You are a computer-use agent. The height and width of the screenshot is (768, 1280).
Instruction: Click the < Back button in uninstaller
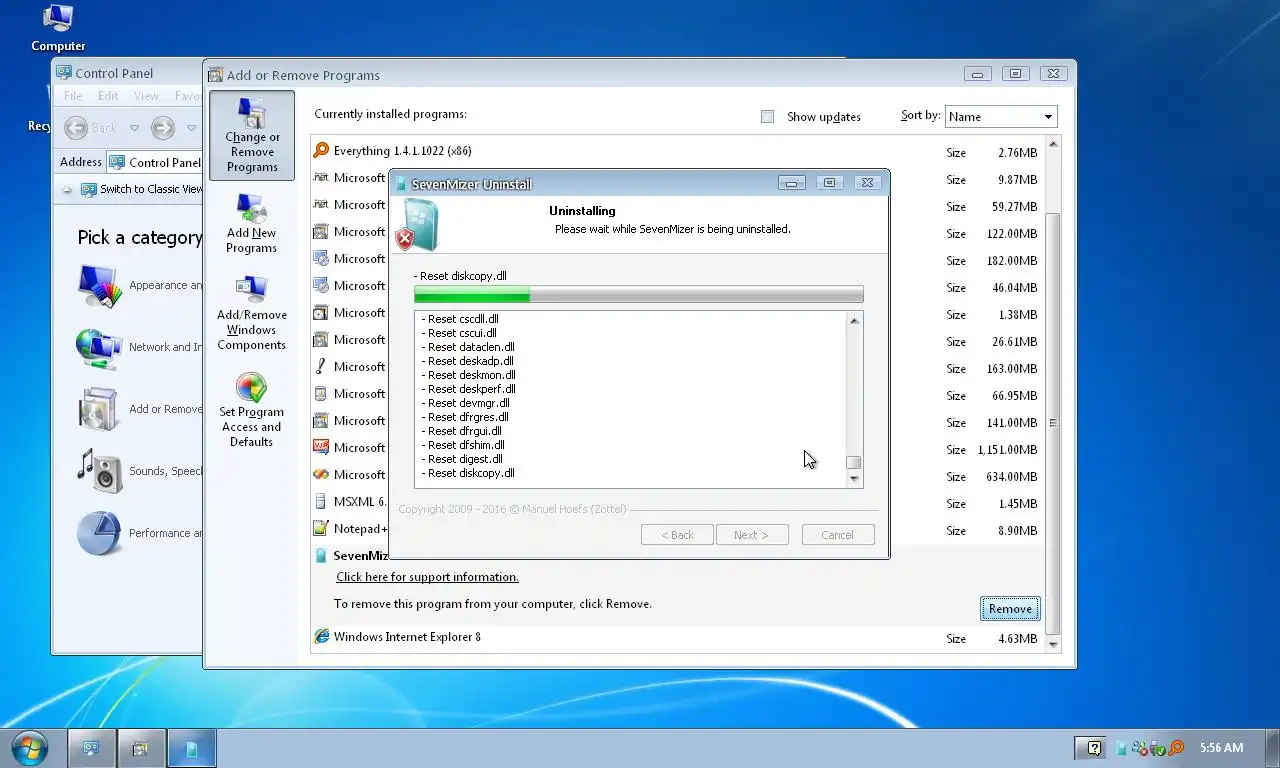coord(677,535)
